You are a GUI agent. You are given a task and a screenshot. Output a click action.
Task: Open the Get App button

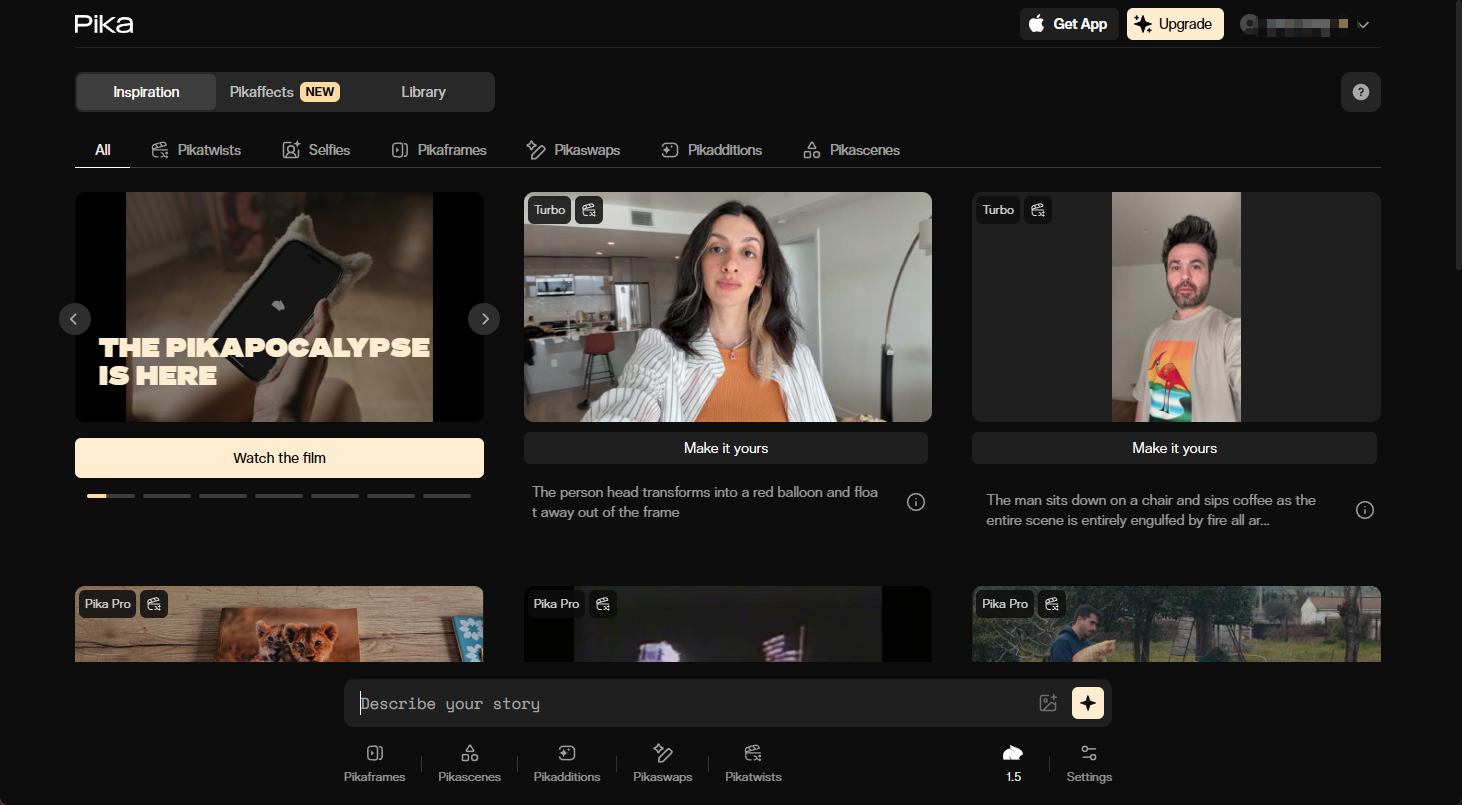(x=1069, y=24)
